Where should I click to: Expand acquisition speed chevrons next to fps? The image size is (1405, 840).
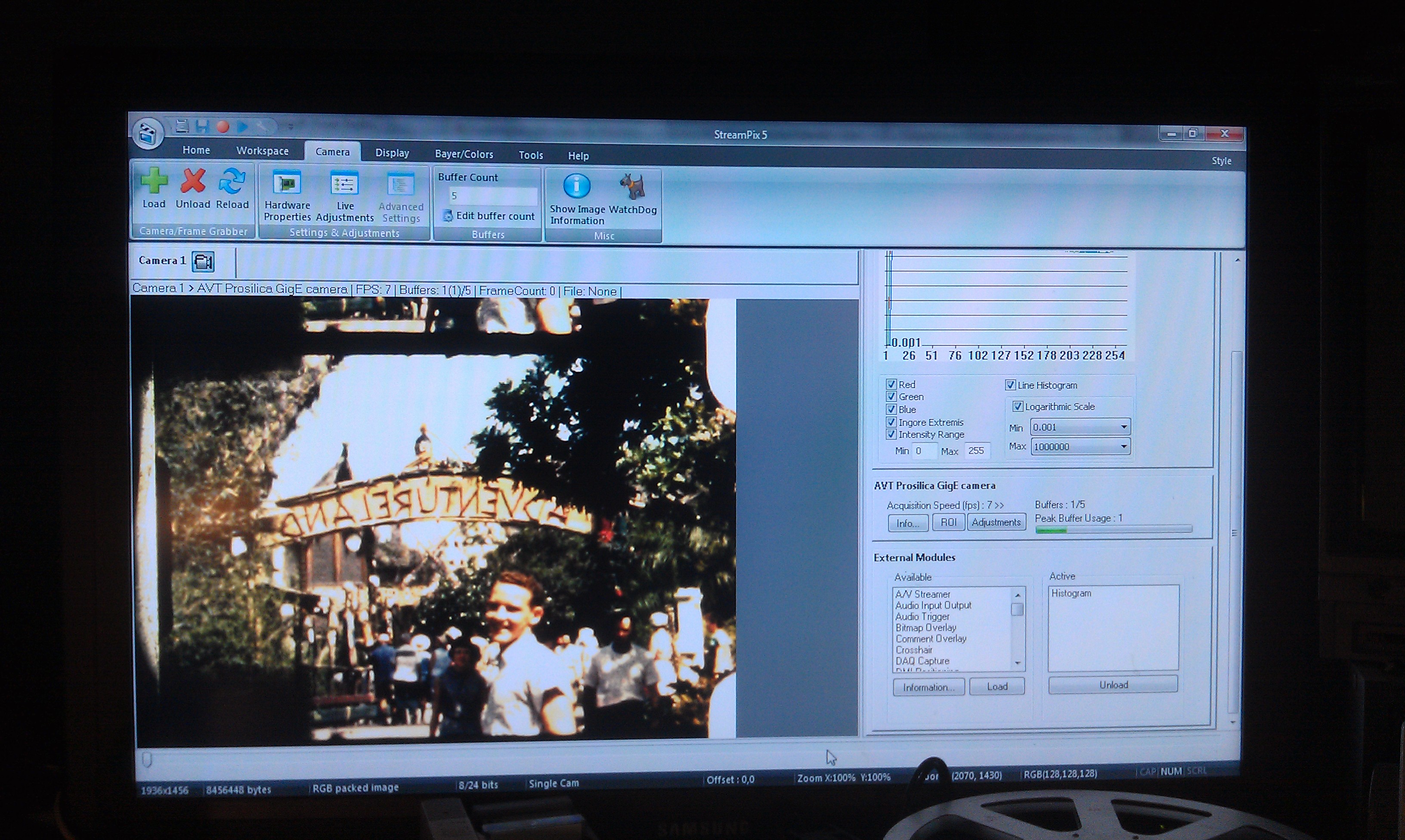coord(999,506)
